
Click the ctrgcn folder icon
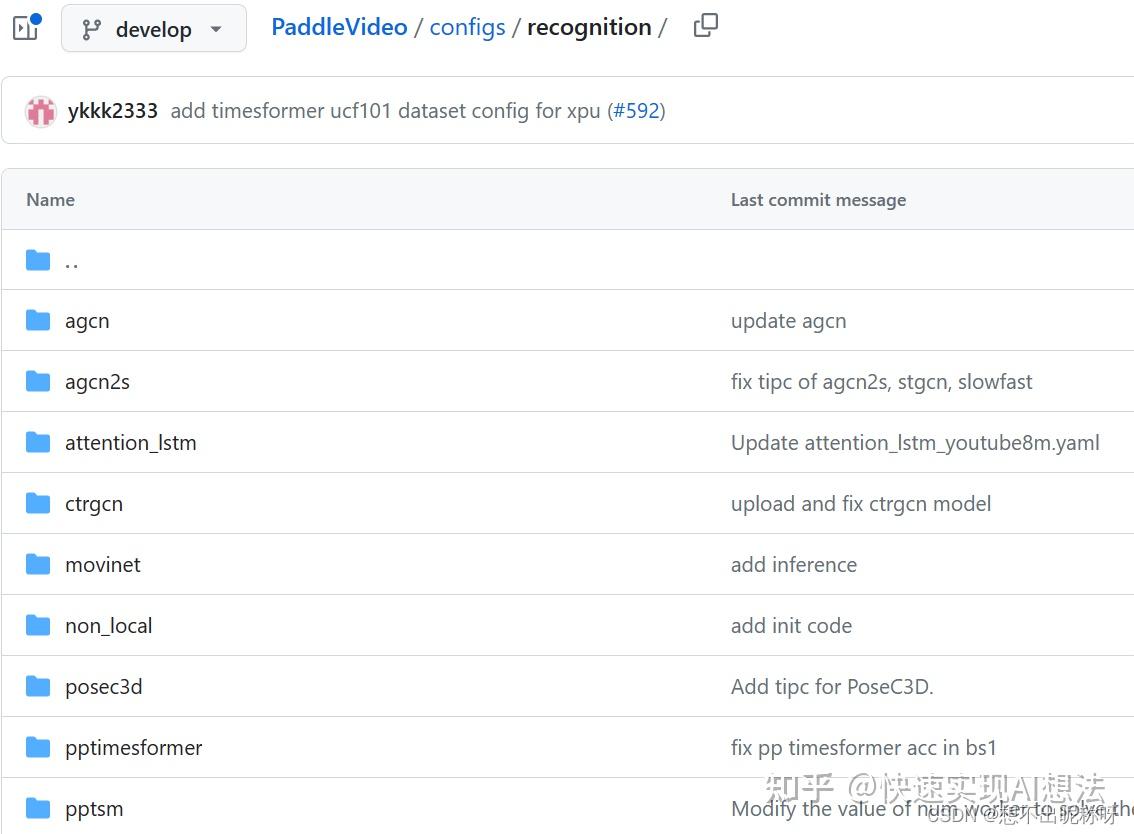point(38,504)
